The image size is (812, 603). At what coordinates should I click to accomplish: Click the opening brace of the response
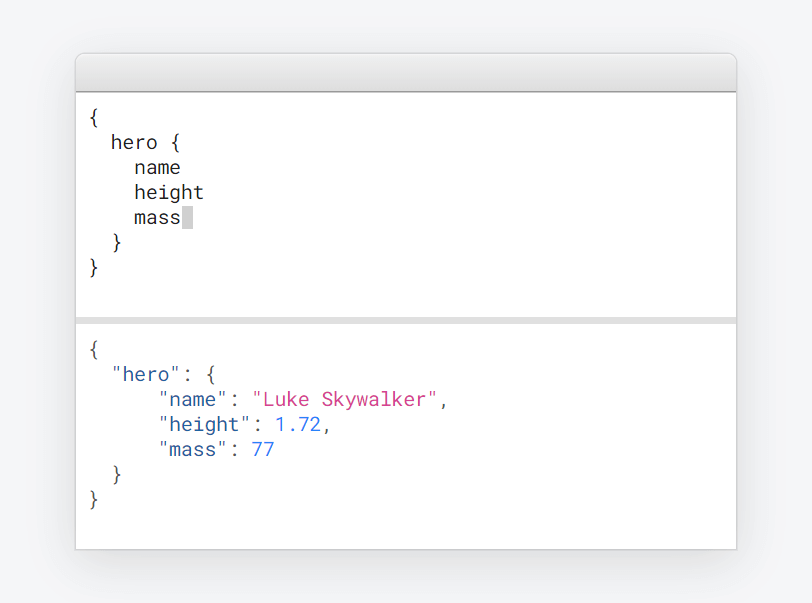point(93,349)
